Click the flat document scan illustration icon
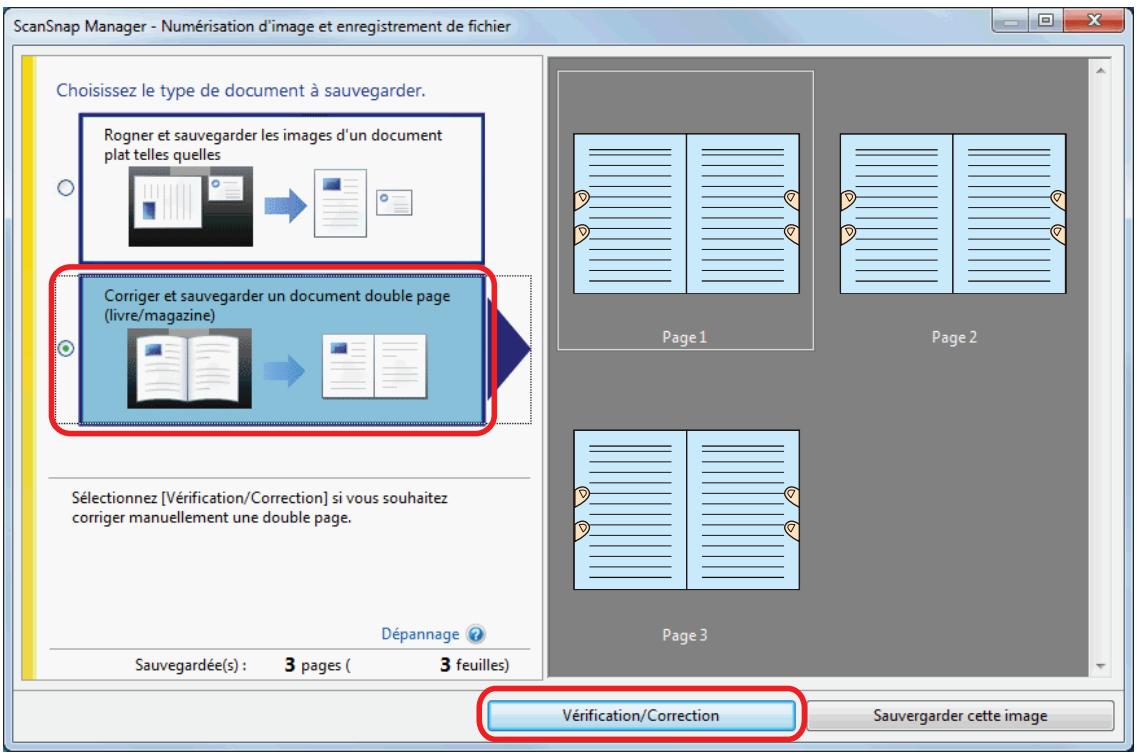 191,207
